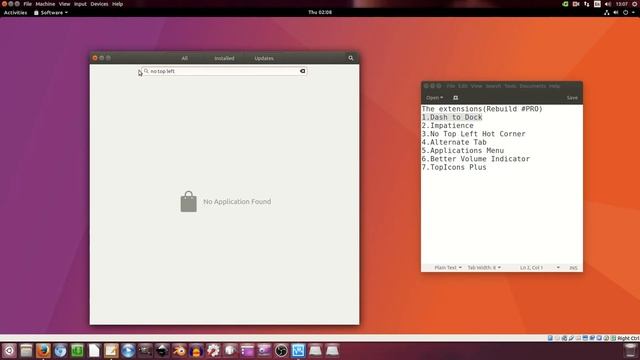Click the line '1.Dash to Dock'

(452, 118)
